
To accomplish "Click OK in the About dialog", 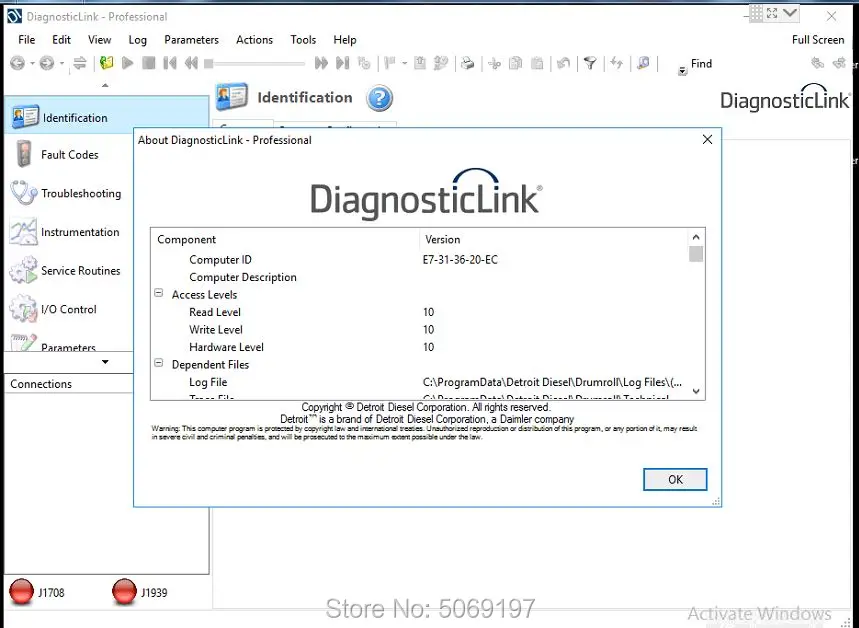I will 675,479.
